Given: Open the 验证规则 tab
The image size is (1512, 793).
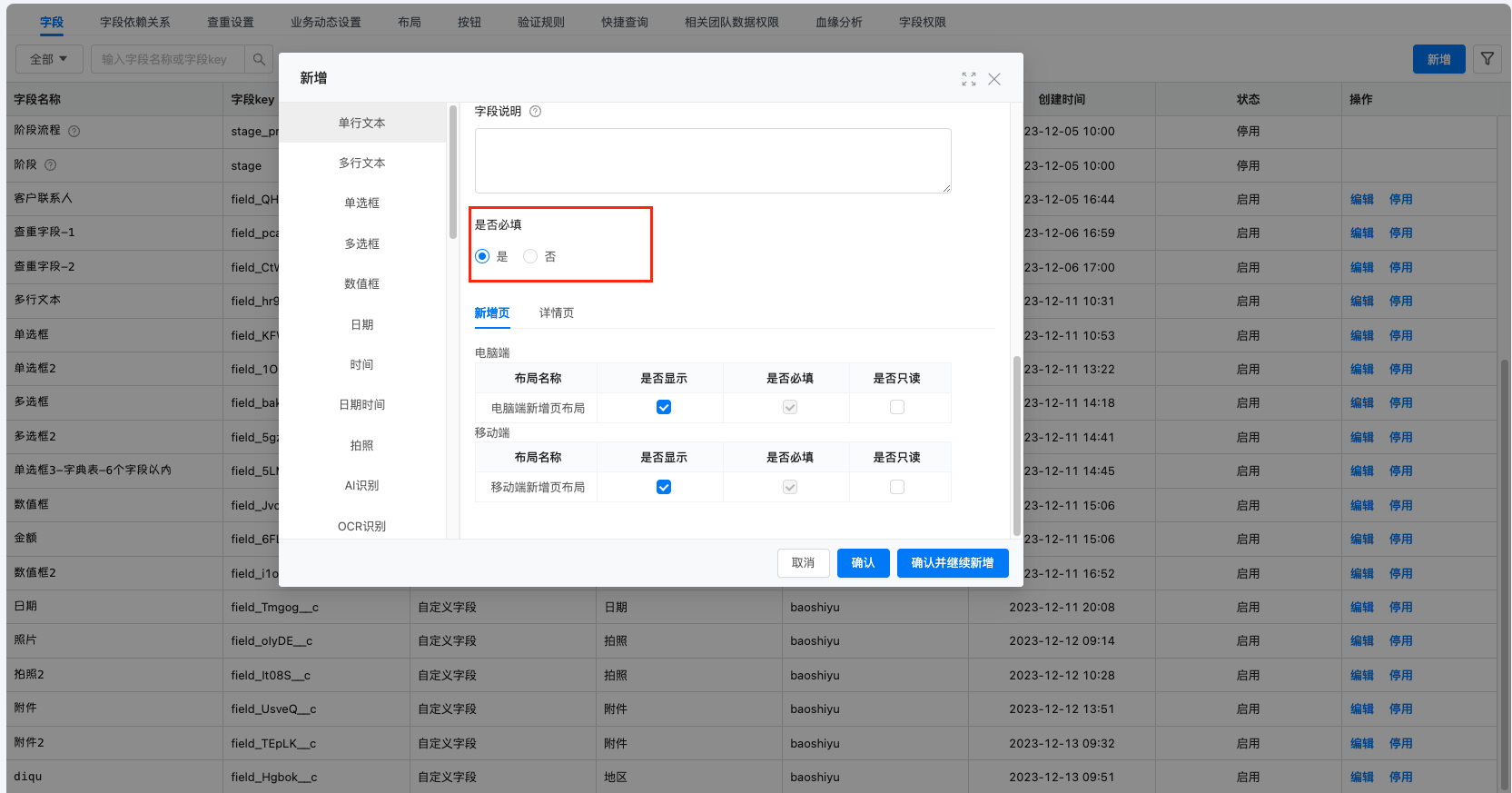Looking at the screenshot, I should pos(540,22).
